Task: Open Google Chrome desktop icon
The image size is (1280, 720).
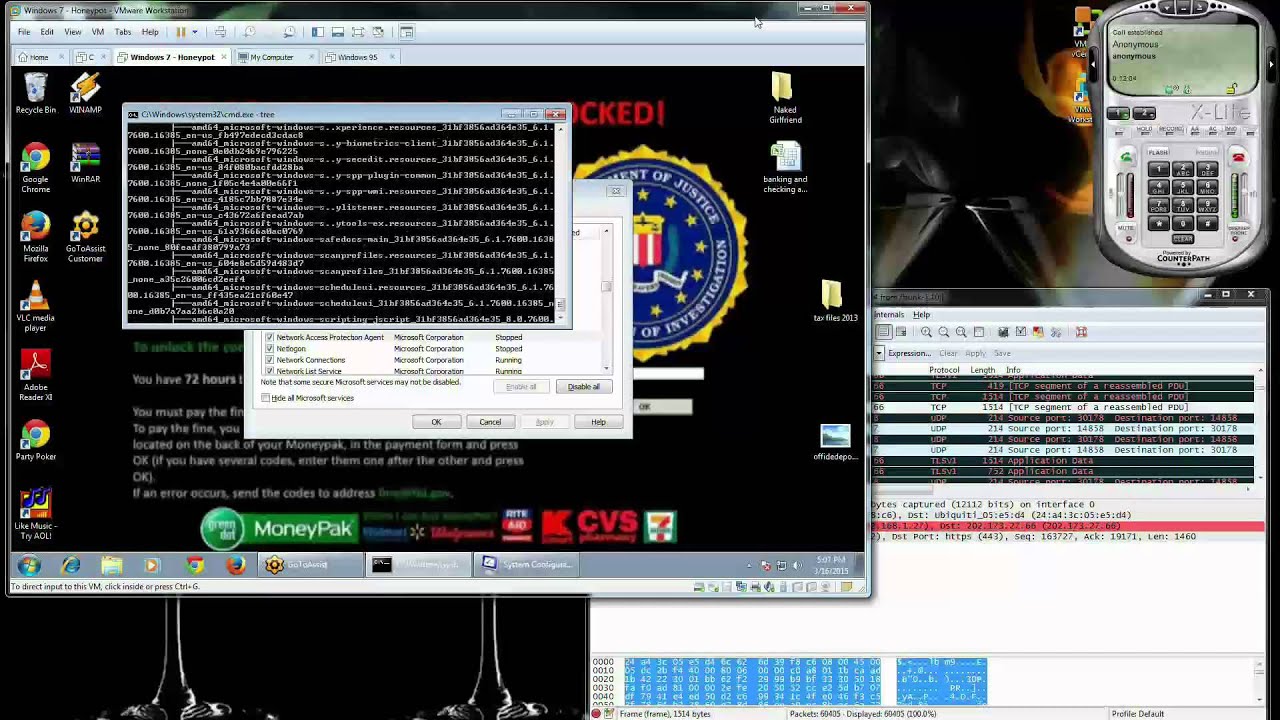Action: 36,168
